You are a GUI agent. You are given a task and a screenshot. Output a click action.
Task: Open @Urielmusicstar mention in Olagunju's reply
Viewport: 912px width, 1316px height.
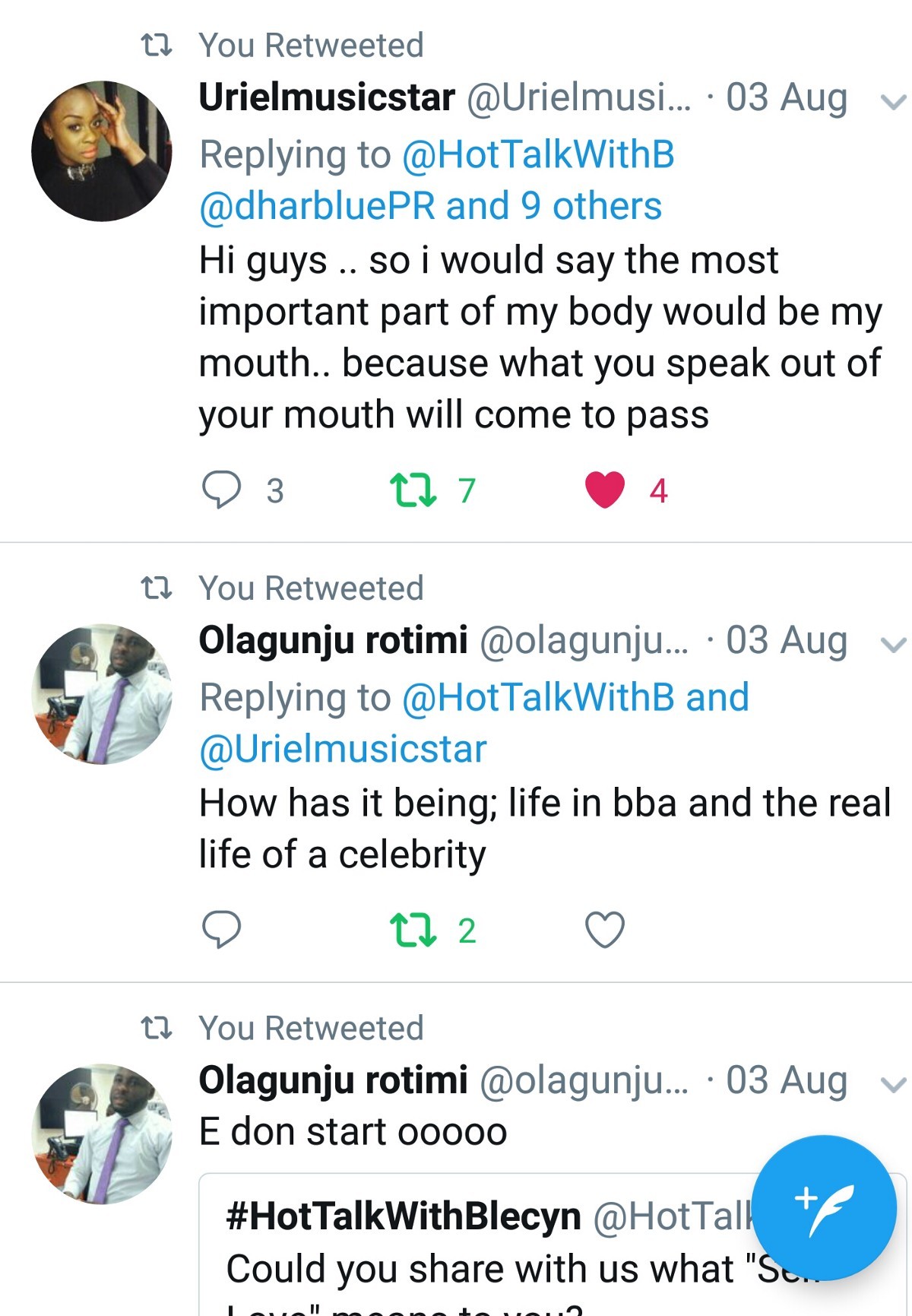point(343,750)
